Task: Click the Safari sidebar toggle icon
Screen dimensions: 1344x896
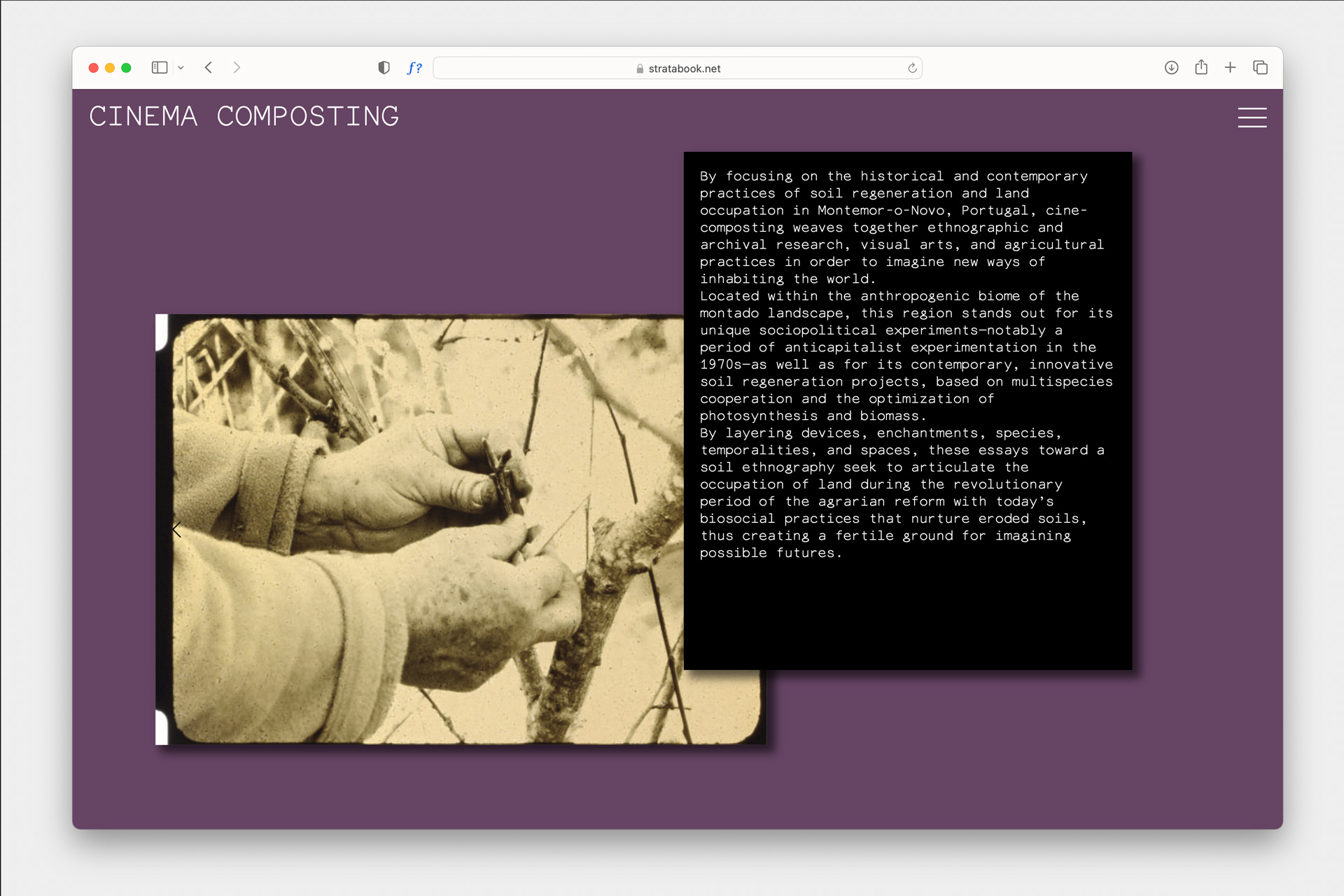Action: click(x=160, y=68)
